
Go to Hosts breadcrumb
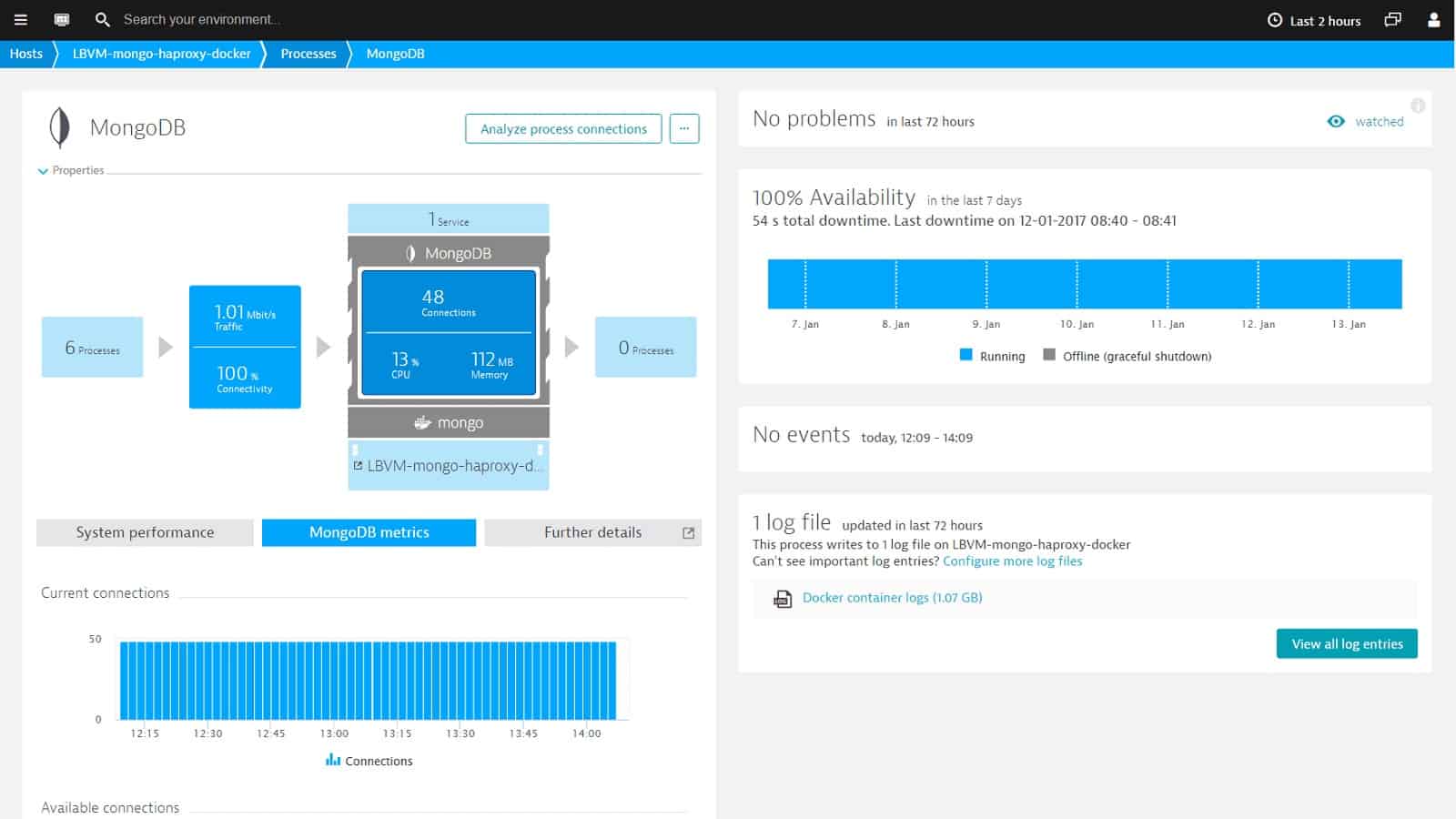point(26,54)
